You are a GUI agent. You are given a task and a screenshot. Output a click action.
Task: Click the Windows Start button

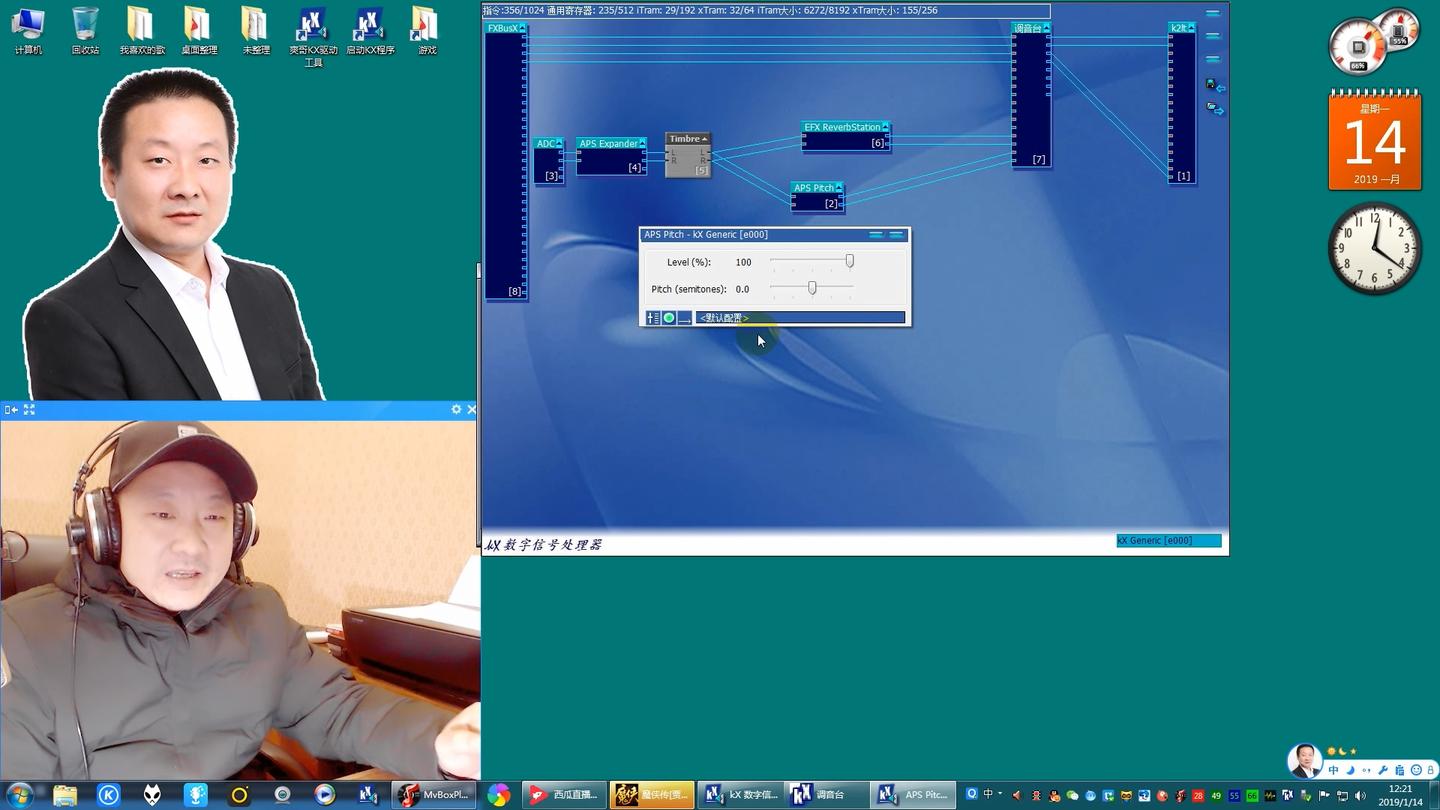click(19, 795)
